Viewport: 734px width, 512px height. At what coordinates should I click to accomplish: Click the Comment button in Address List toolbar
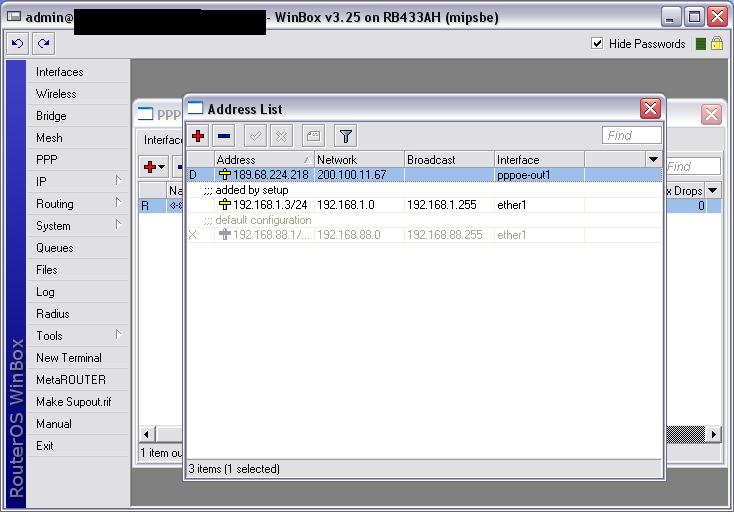[313, 136]
